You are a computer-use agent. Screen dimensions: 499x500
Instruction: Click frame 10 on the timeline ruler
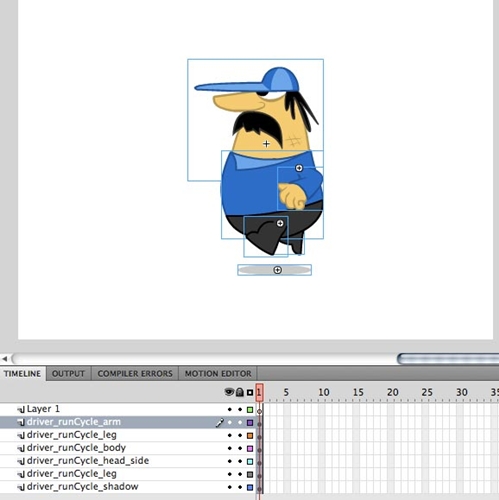[x=324, y=392]
